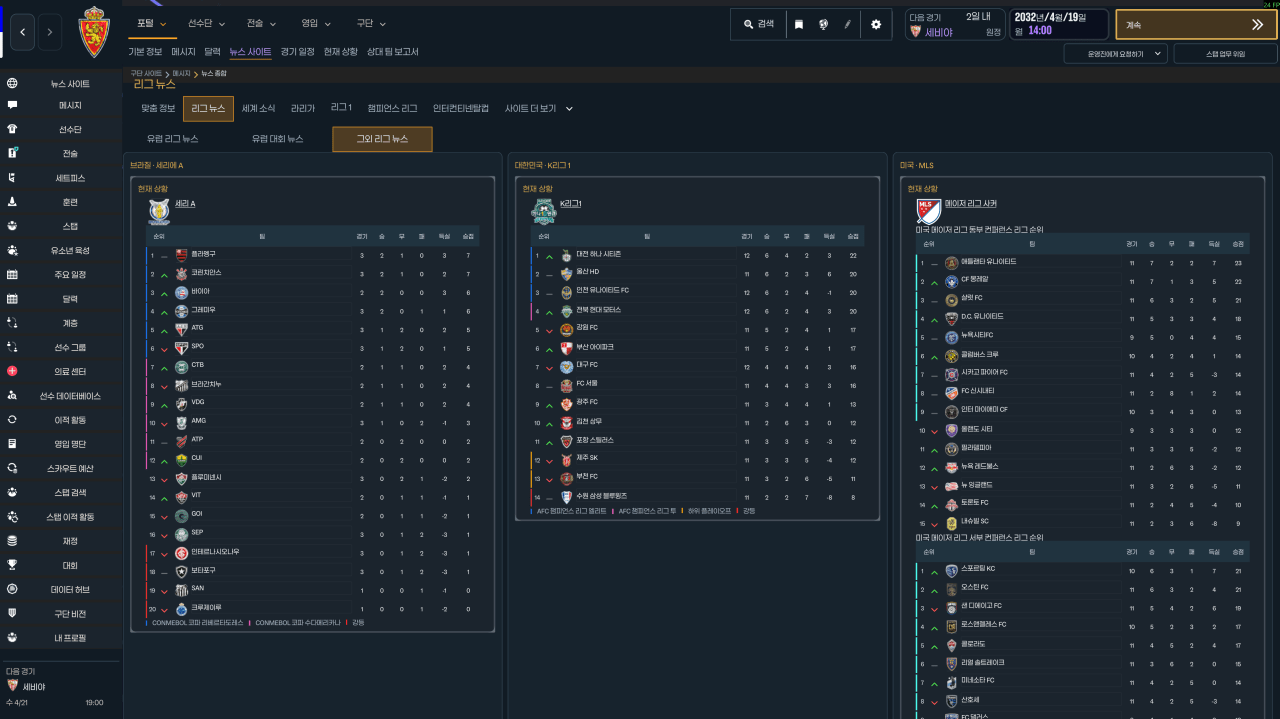1280x719 pixels.
Task: Click the MLS league logo
Action: point(928,210)
